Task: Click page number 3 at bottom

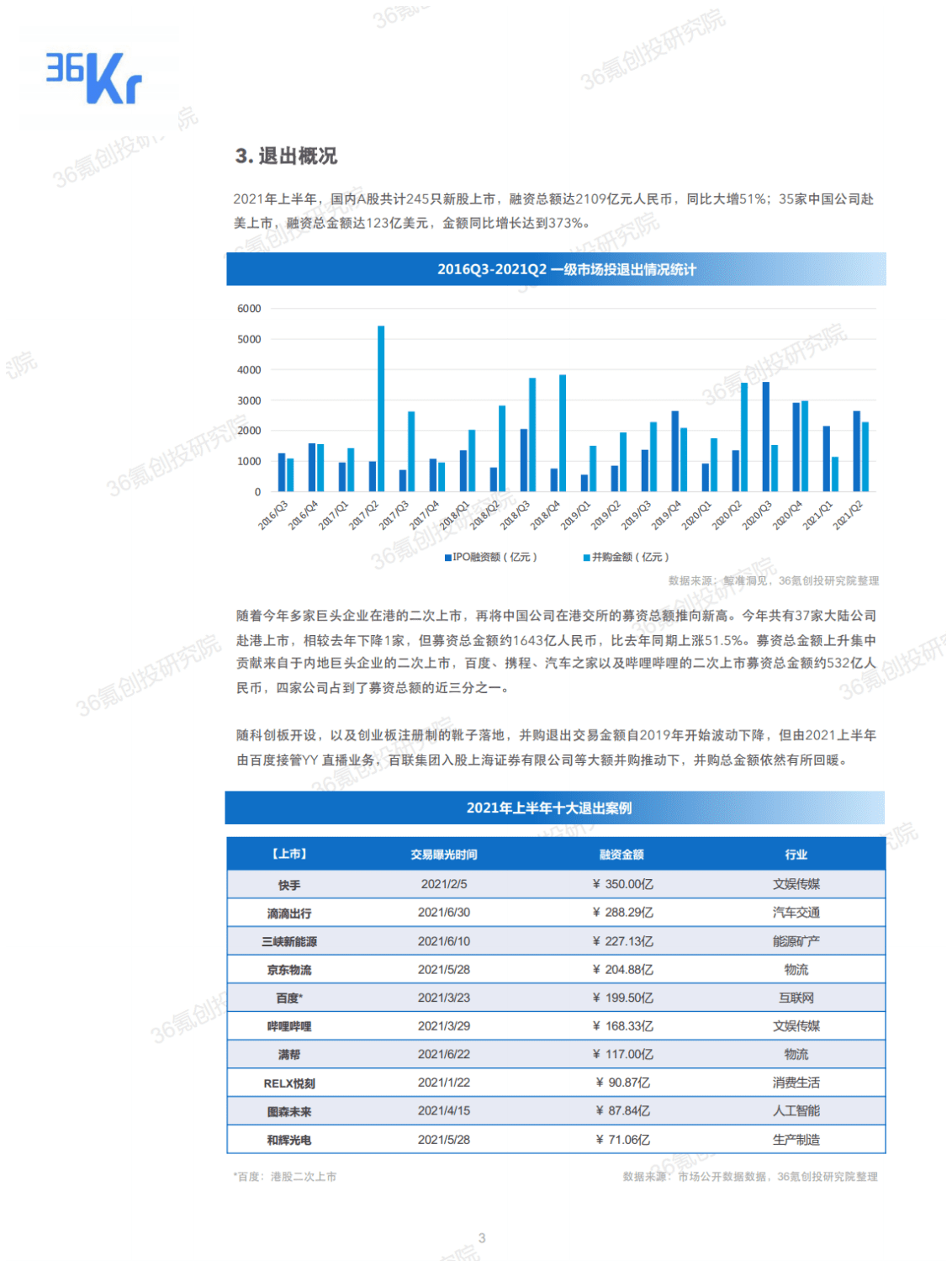Action: (x=482, y=1237)
